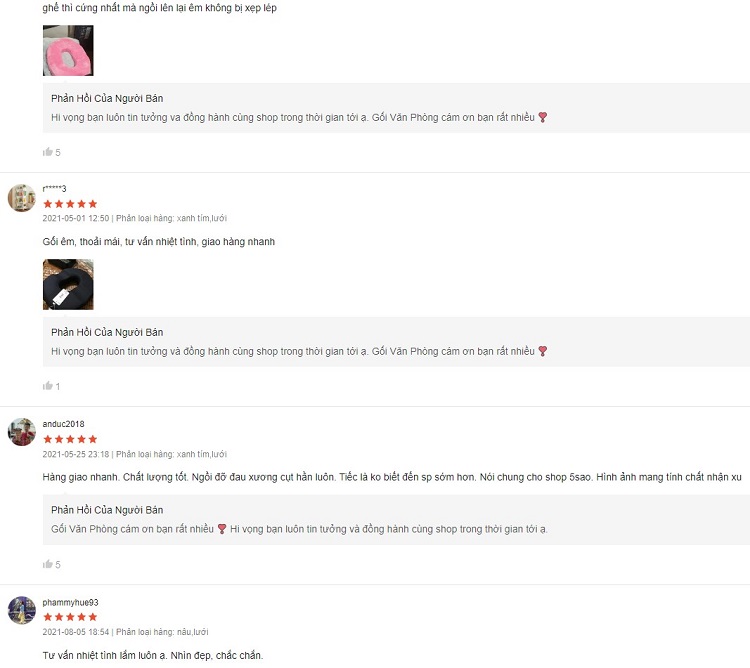Open username anduc2018 link
The height and width of the screenshot is (668, 750).
click(x=63, y=424)
